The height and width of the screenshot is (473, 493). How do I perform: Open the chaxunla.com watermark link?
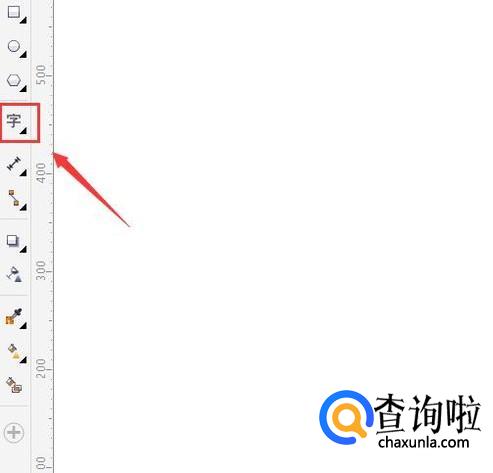point(424,443)
